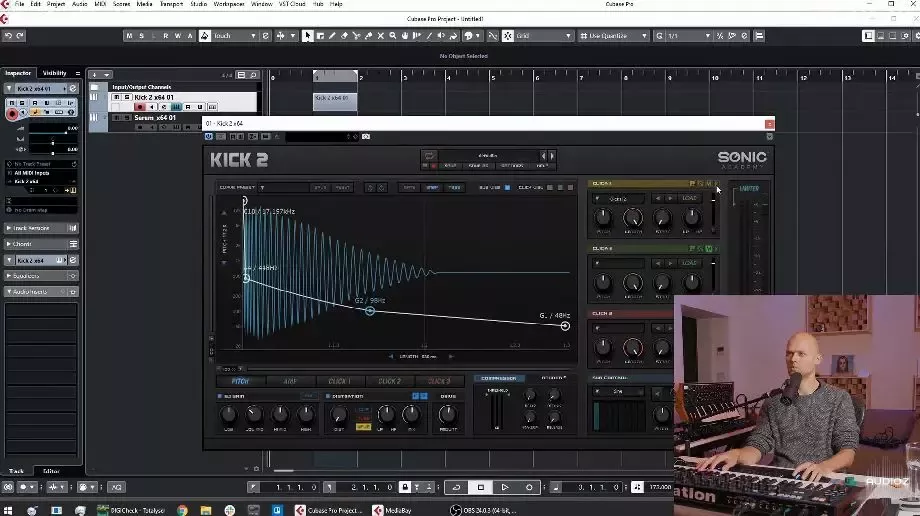This screenshot has width=920, height=516.
Task: Open the track list search magnifier
Action: [x=253, y=75]
